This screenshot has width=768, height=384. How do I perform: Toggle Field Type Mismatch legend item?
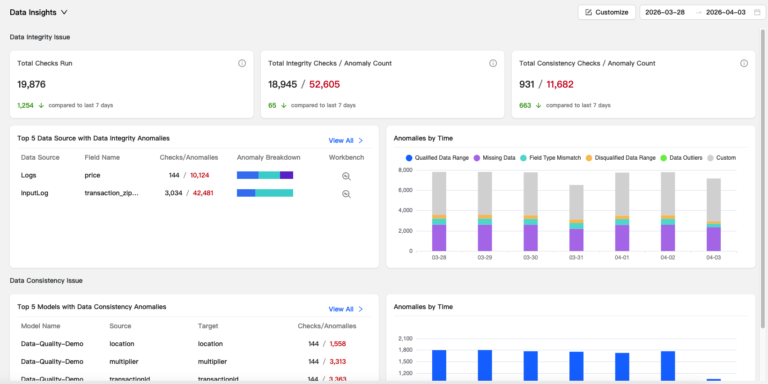coord(551,158)
